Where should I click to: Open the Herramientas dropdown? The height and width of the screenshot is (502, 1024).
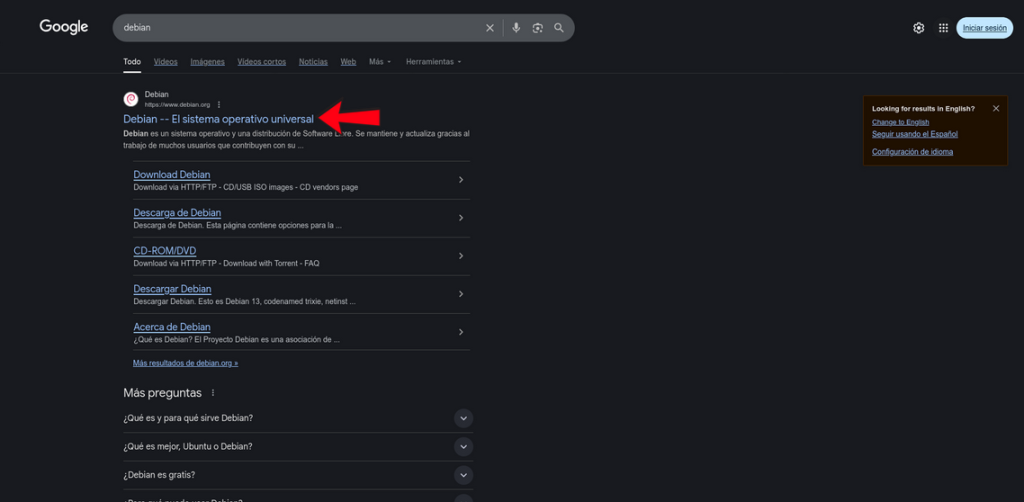point(433,62)
